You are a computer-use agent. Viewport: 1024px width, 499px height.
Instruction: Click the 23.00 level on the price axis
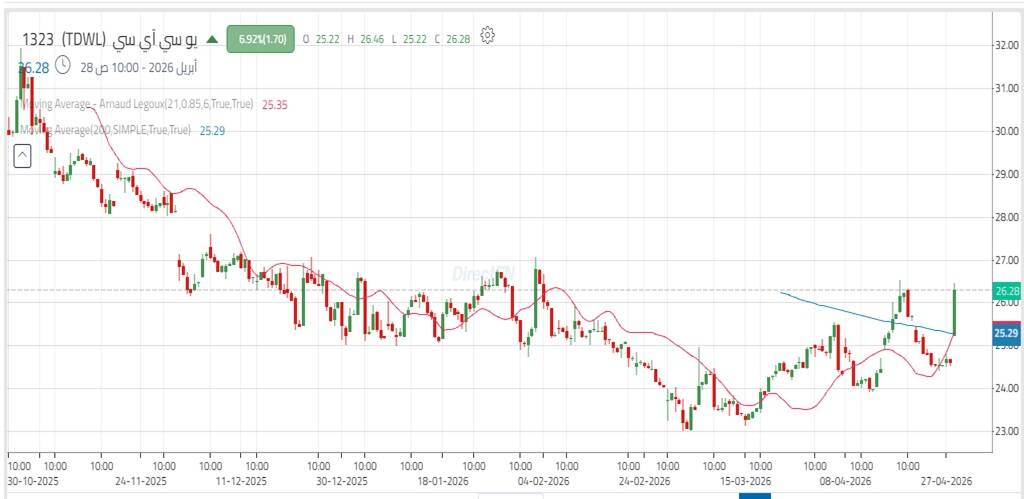pos(1005,431)
